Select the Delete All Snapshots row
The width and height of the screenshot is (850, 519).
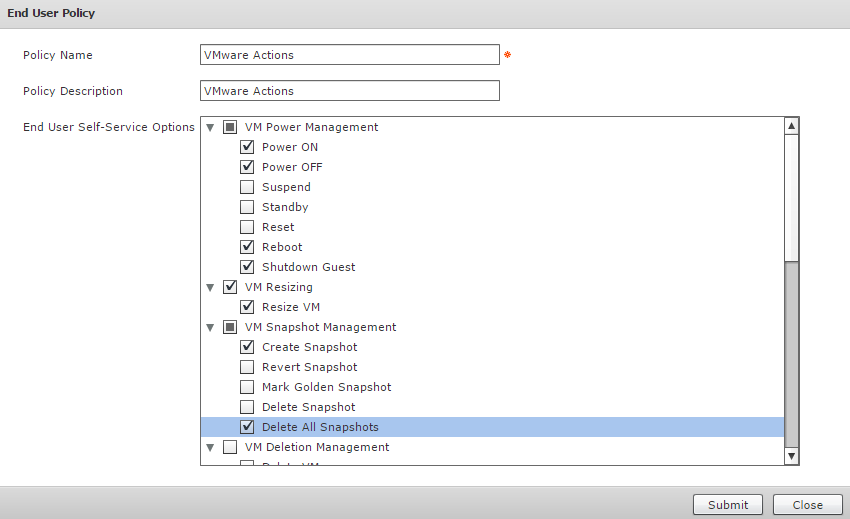point(320,427)
